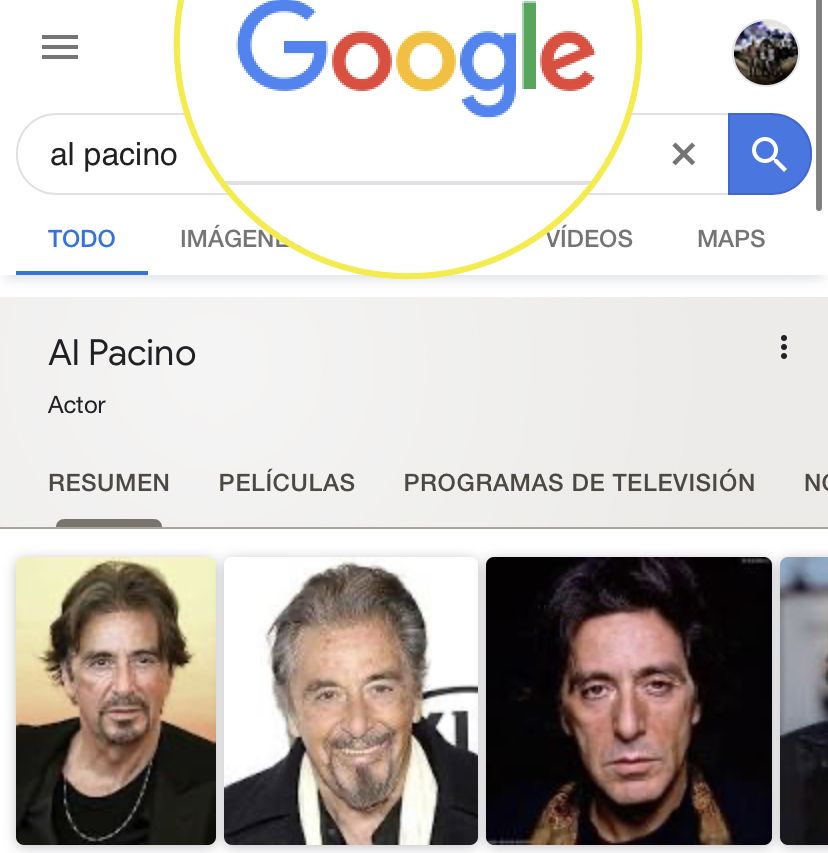Switch to the IMÁGENES tab
This screenshot has height=853, width=828.
tap(234, 239)
